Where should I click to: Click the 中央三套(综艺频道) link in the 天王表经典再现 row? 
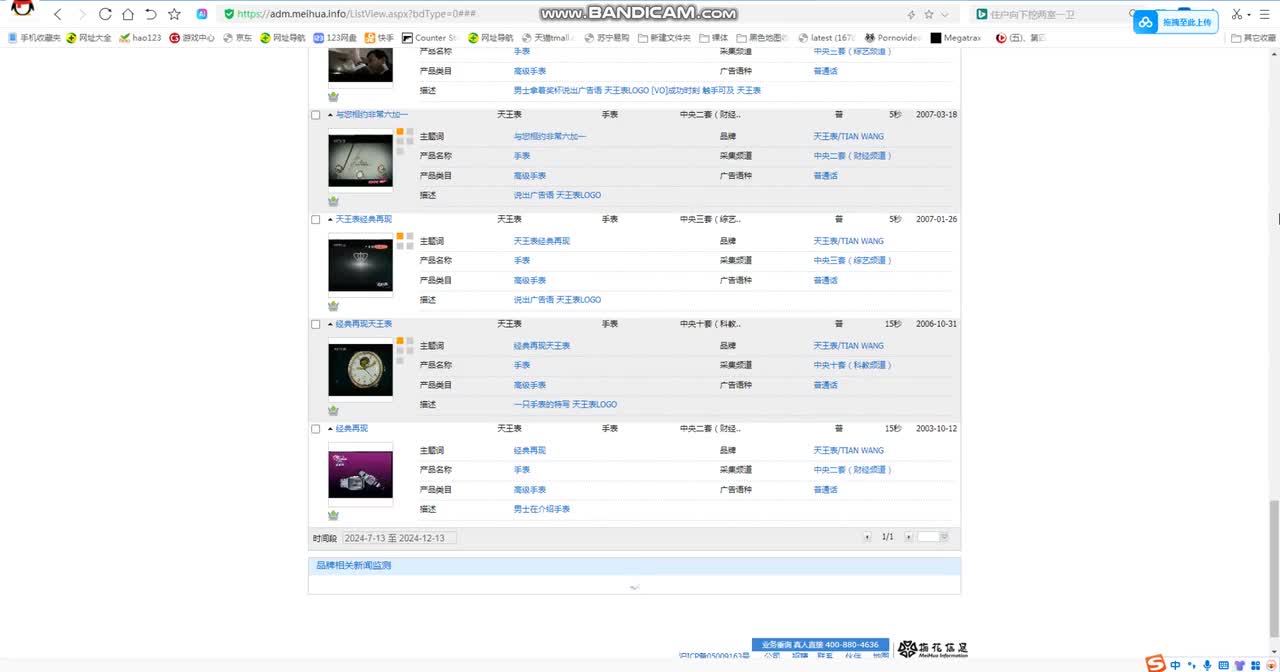click(x=852, y=260)
